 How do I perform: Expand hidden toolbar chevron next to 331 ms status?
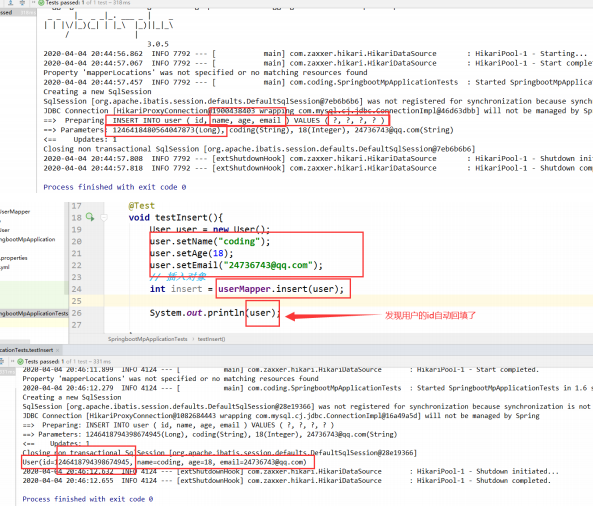[x=12, y=362]
